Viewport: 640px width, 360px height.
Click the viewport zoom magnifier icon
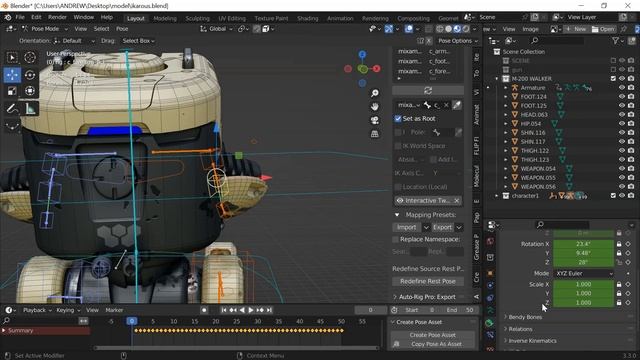point(374,93)
